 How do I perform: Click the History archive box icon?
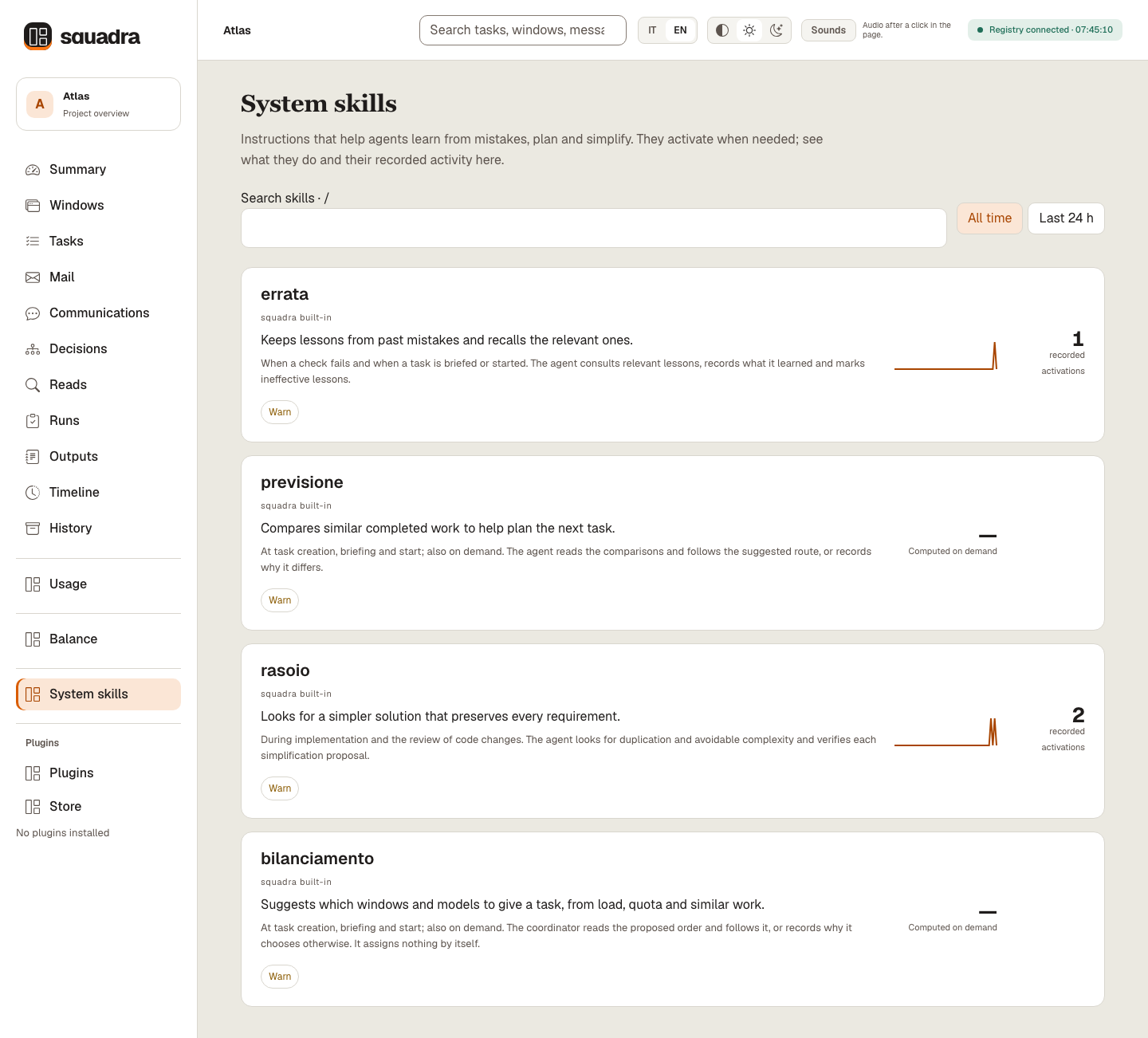click(33, 529)
